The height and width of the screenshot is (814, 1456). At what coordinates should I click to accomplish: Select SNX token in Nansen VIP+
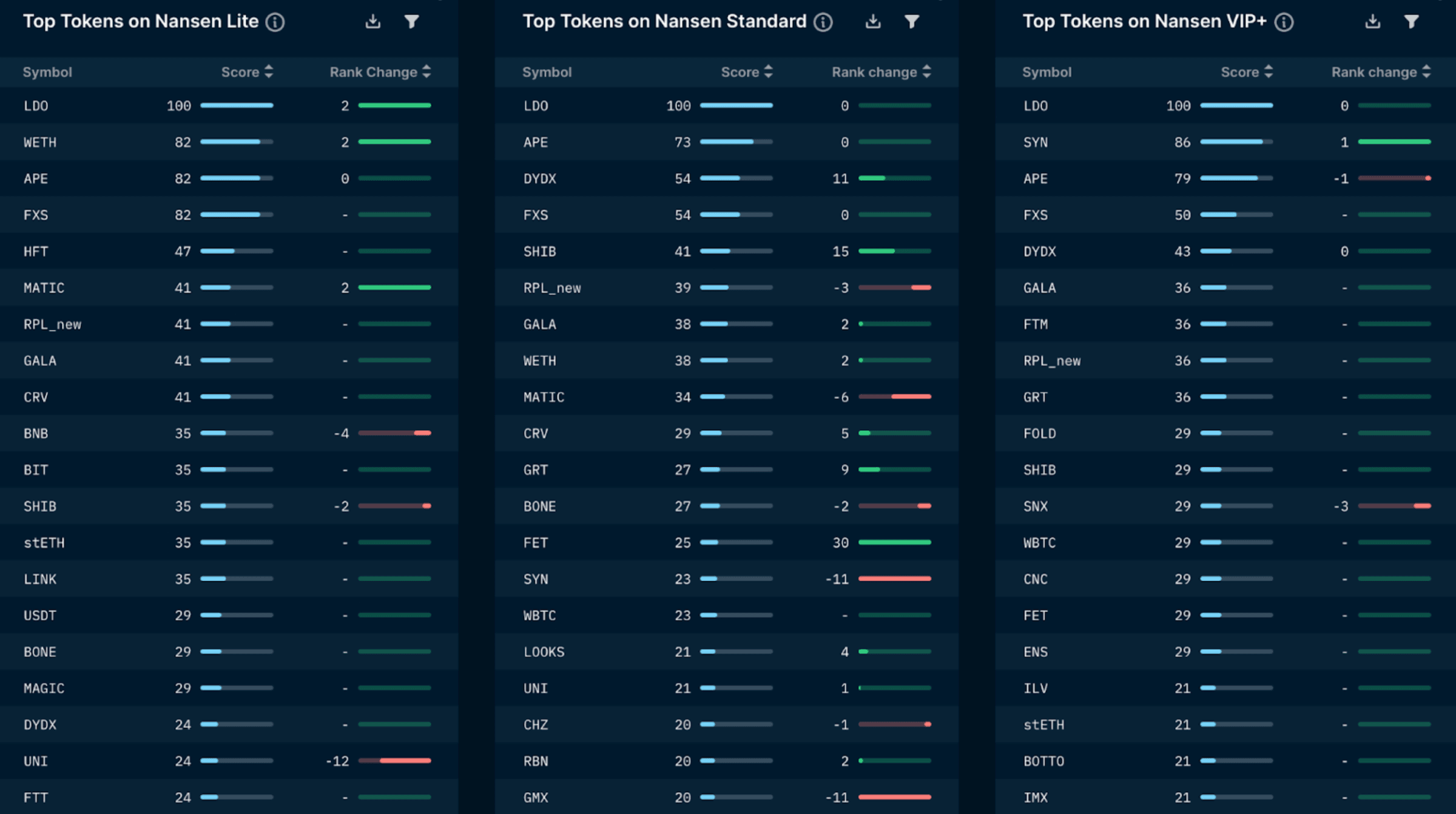(1036, 506)
